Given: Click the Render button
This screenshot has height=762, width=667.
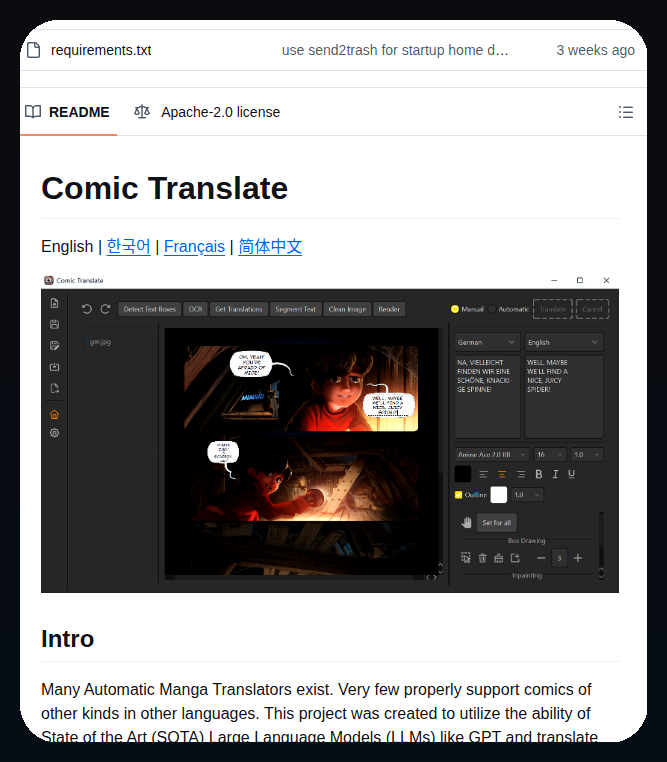Looking at the screenshot, I should 389,309.
